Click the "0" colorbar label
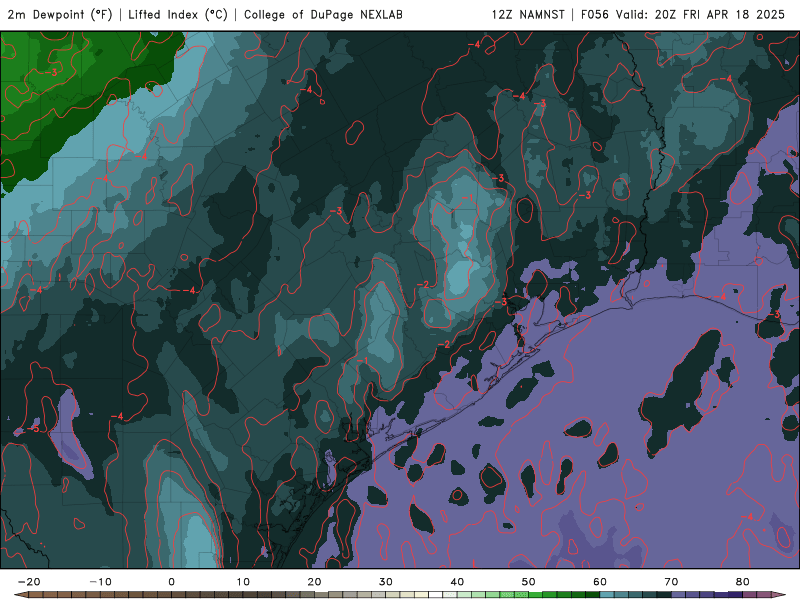 (171, 582)
